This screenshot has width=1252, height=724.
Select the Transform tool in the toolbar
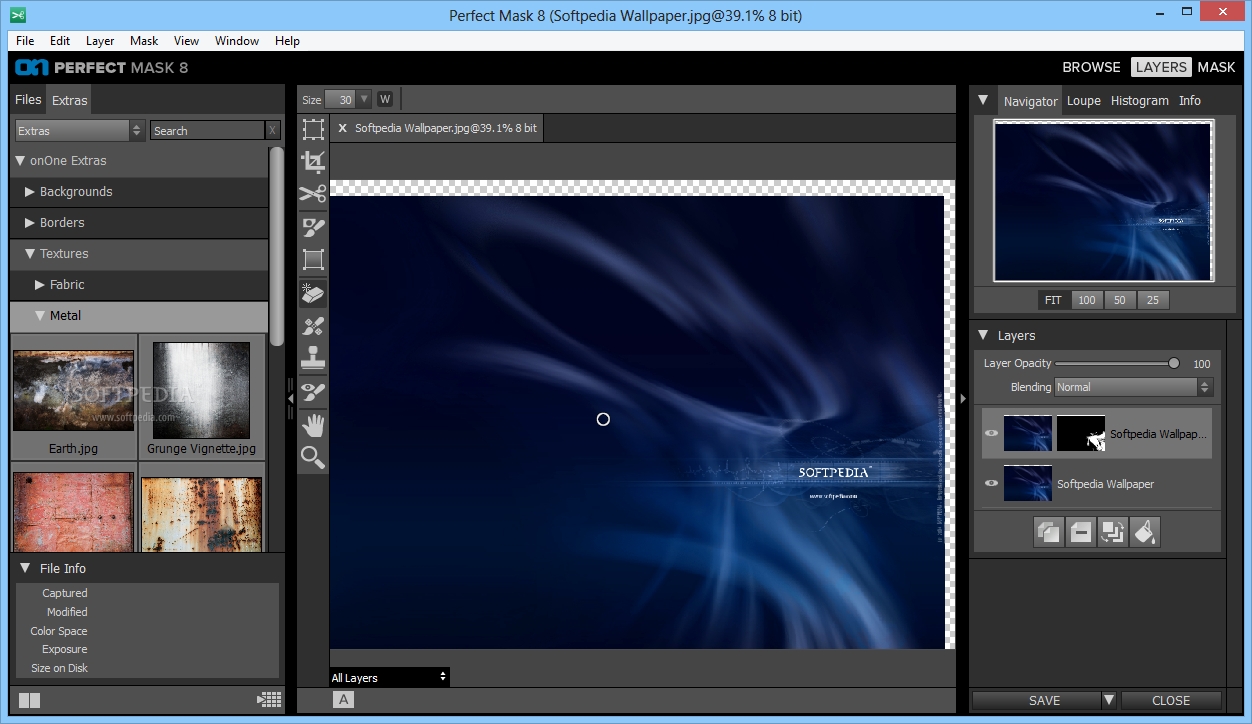pos(313,129)
